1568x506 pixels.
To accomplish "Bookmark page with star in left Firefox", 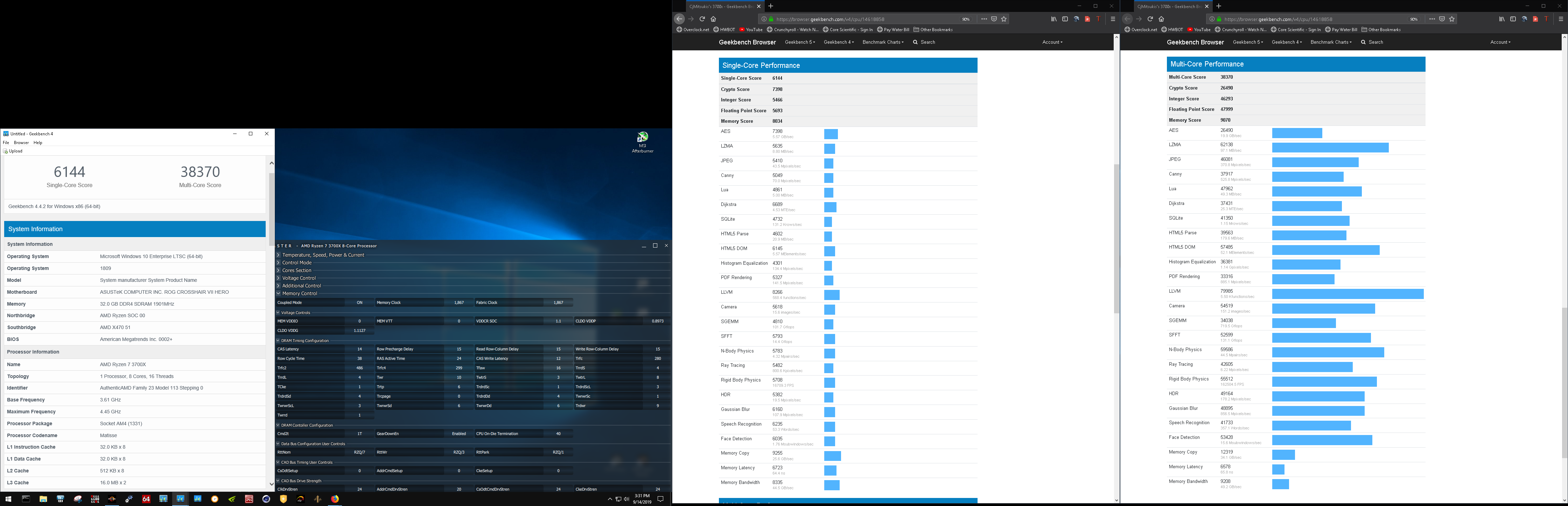I will pos(1004,19).
